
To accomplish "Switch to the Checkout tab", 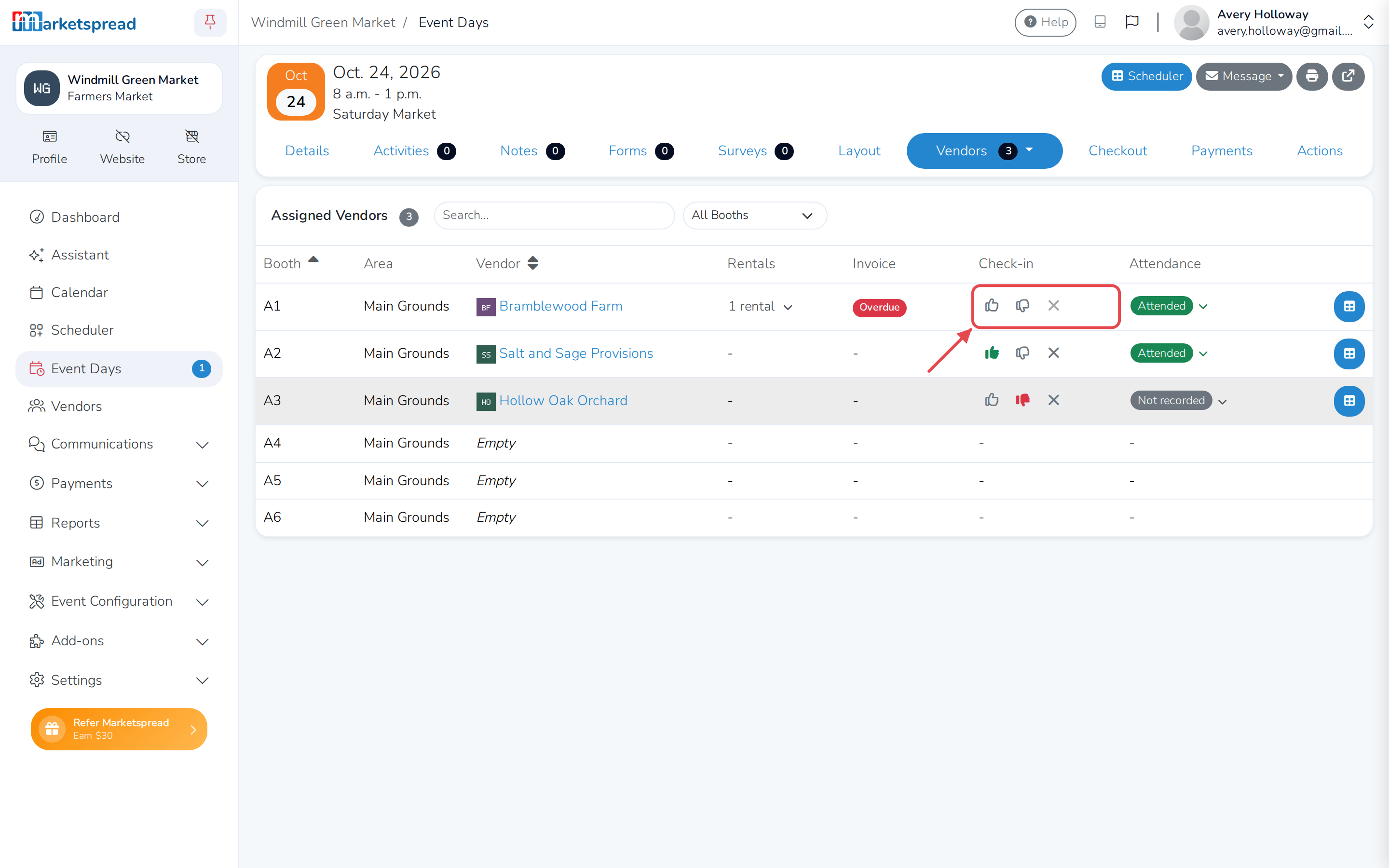I will click(1117, 151).
